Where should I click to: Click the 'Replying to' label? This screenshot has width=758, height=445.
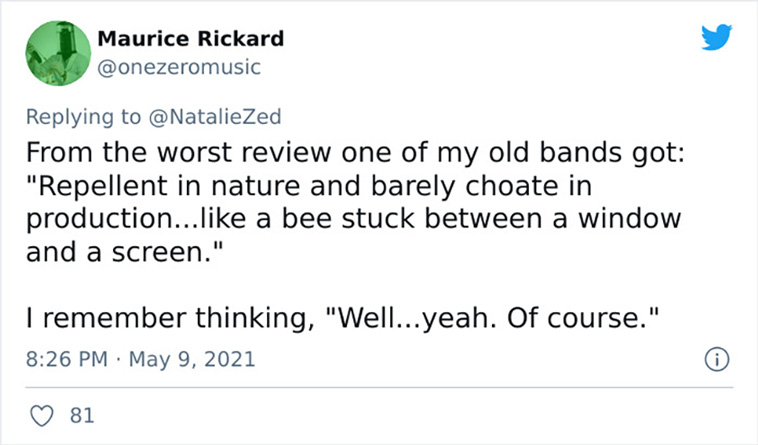click(83, 117)
